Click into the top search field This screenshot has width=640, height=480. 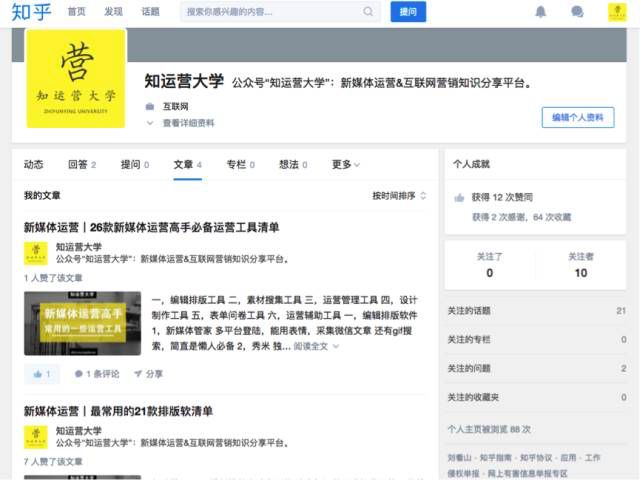click(271, 12)
